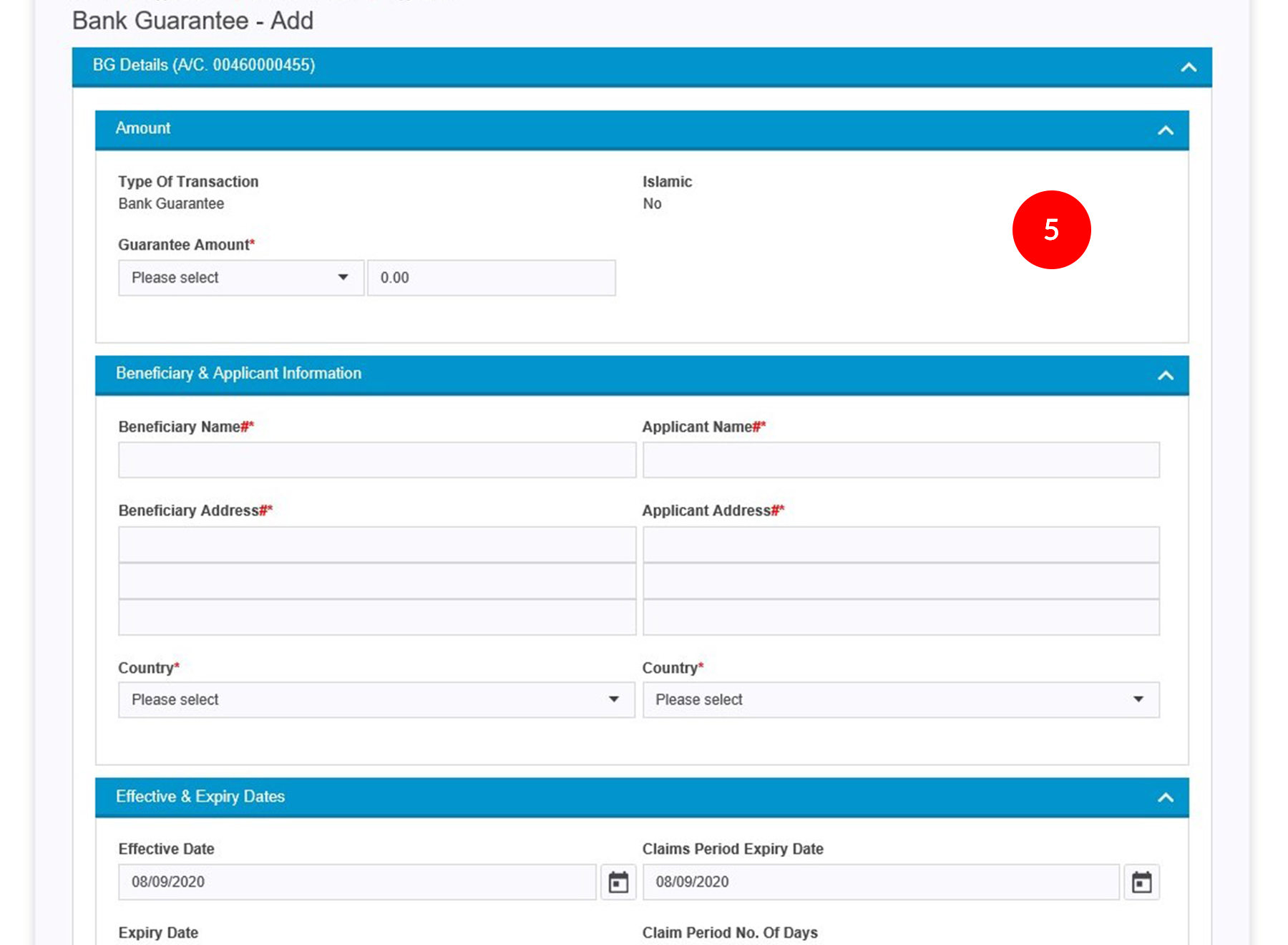Click the red step 5 marker
This screenshot has height=945, width=1288.
[1051, 230]
